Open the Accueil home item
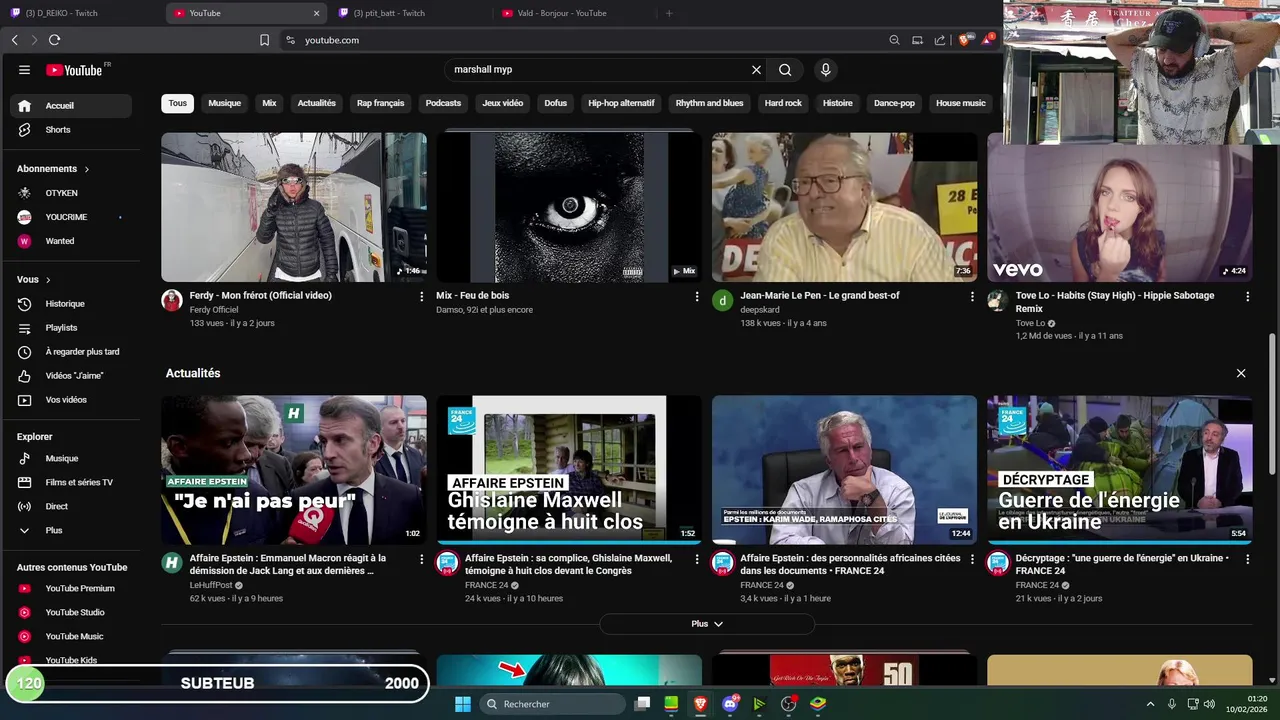Screen dimensions: 1280x720 (x=71, y=106)
